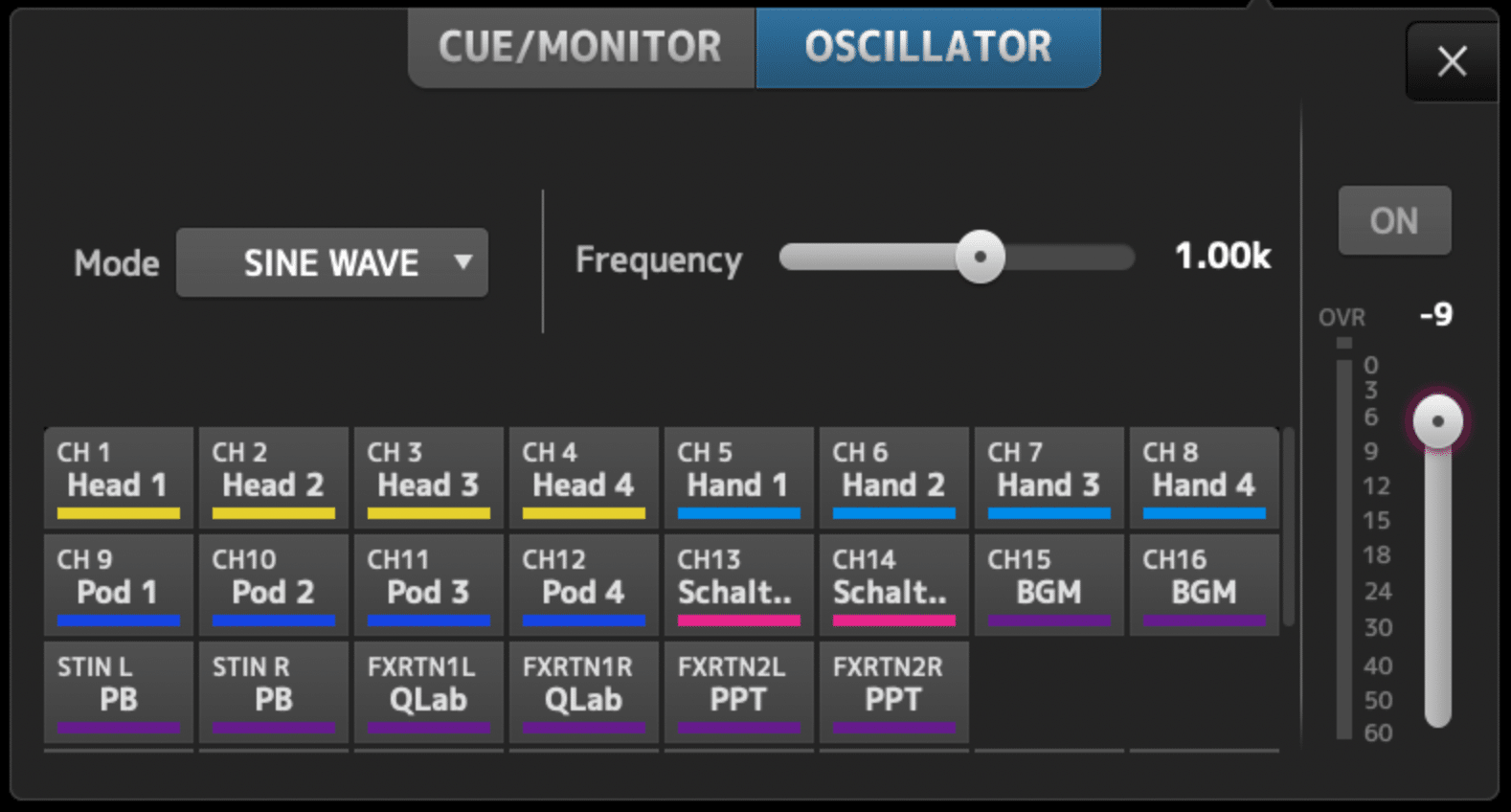Click the 1.00k frequency value
1511x812 pixels.
coord(1222,257)
